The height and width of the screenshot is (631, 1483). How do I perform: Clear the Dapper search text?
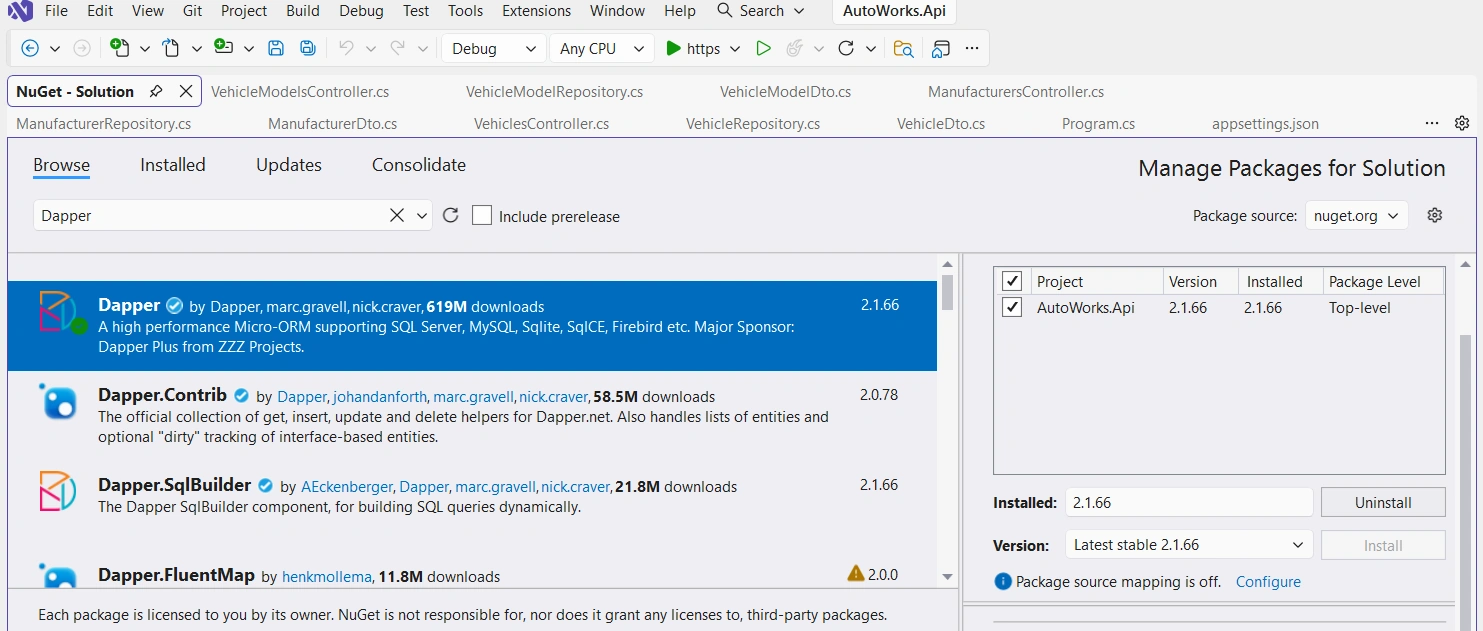click(397, 215)
